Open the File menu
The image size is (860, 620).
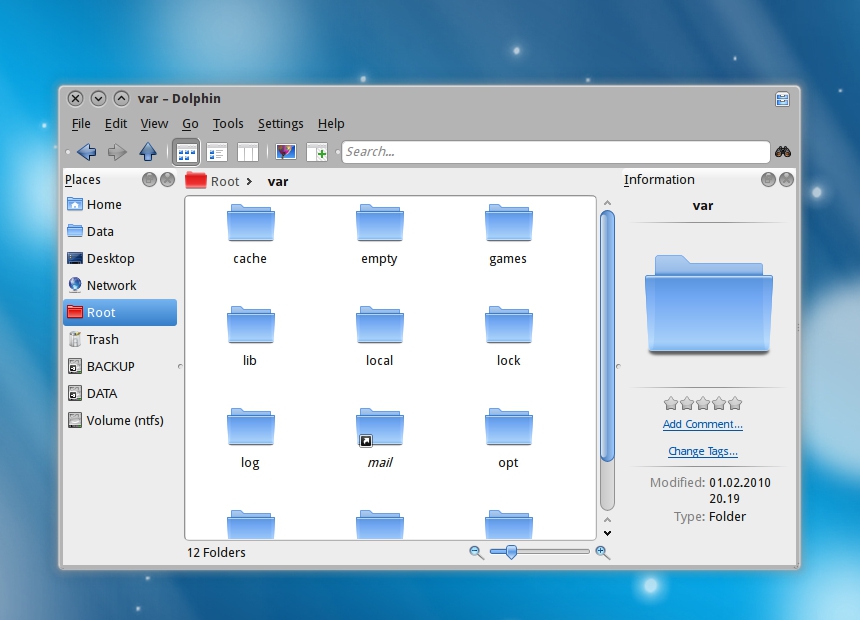(81, 124)
